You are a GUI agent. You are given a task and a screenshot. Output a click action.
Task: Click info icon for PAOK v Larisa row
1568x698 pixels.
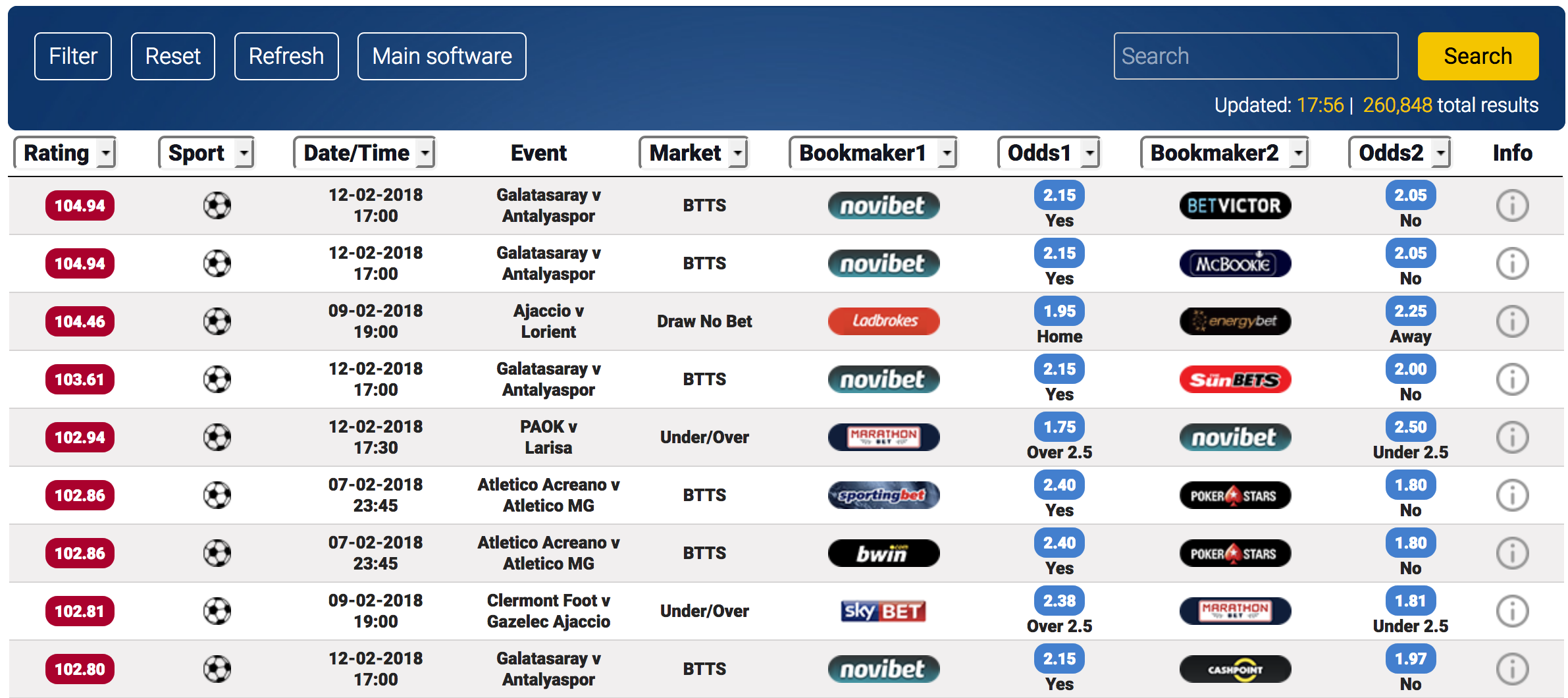click(1512, 437)
